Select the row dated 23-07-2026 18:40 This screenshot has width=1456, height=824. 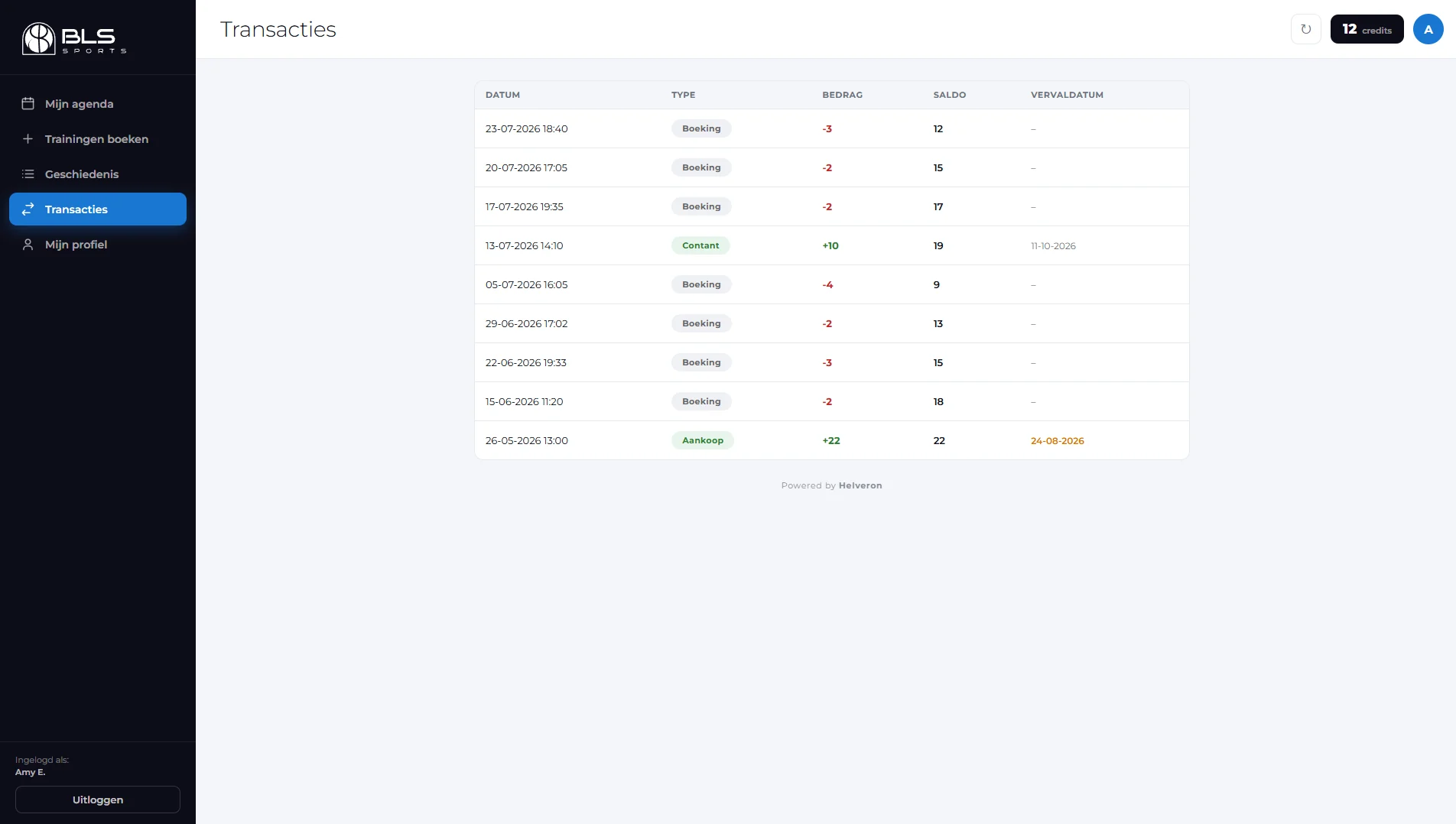point(831,128)
